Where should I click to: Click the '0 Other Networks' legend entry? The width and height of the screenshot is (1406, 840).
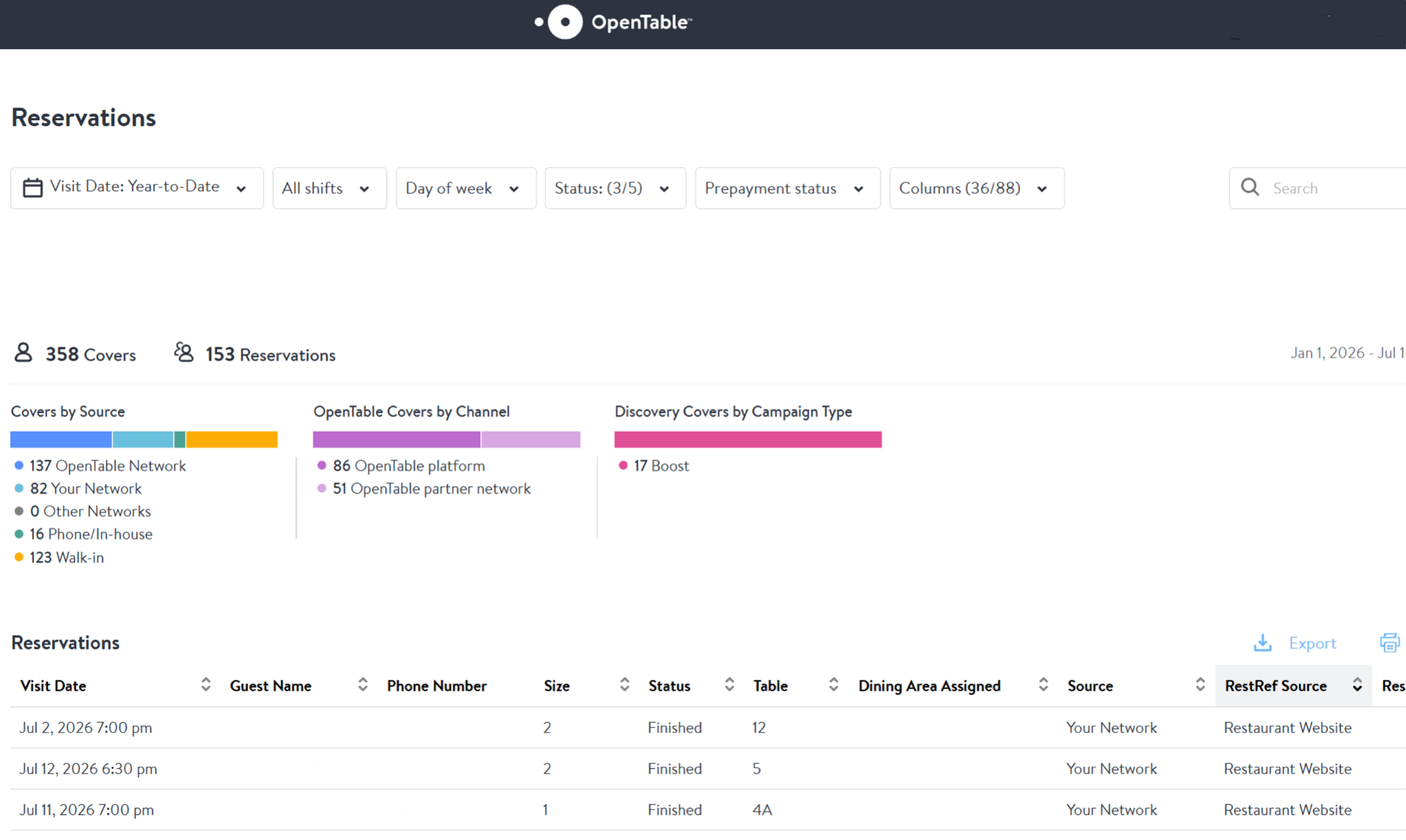tap(83, 511)
